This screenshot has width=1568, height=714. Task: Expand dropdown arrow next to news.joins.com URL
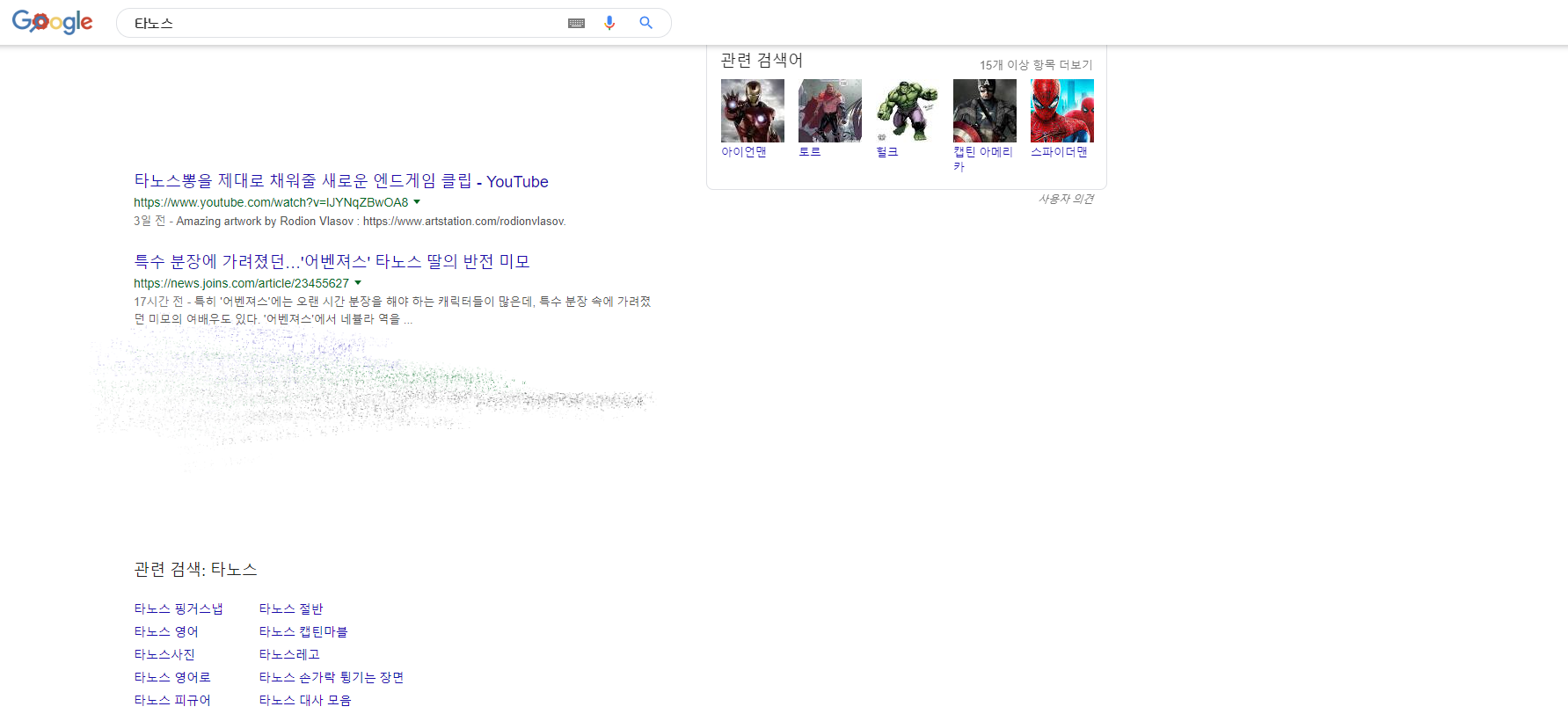[358, 283]
